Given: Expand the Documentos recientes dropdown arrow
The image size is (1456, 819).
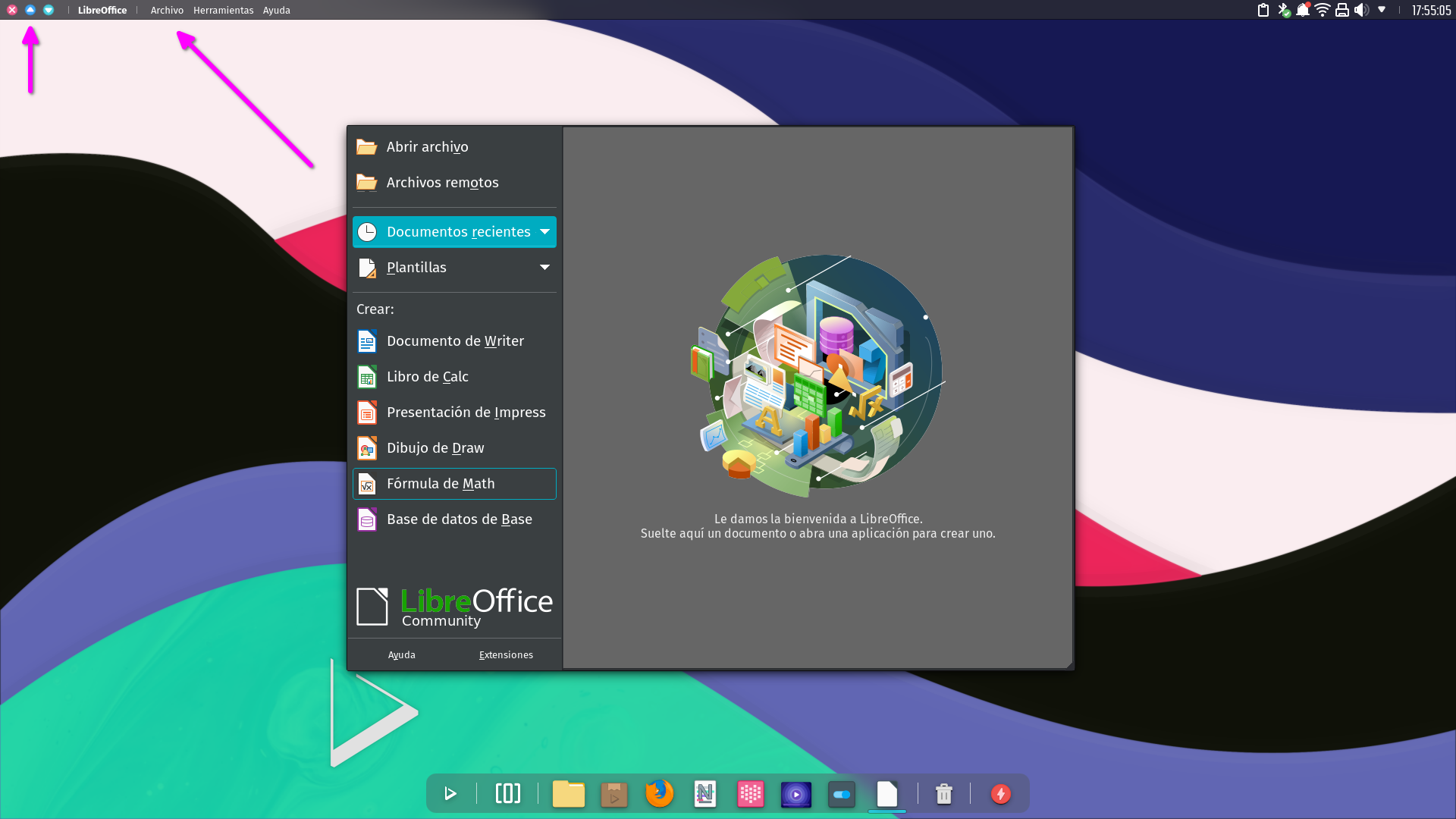Looking at the screenshot, I should click(x=544, y=232).
